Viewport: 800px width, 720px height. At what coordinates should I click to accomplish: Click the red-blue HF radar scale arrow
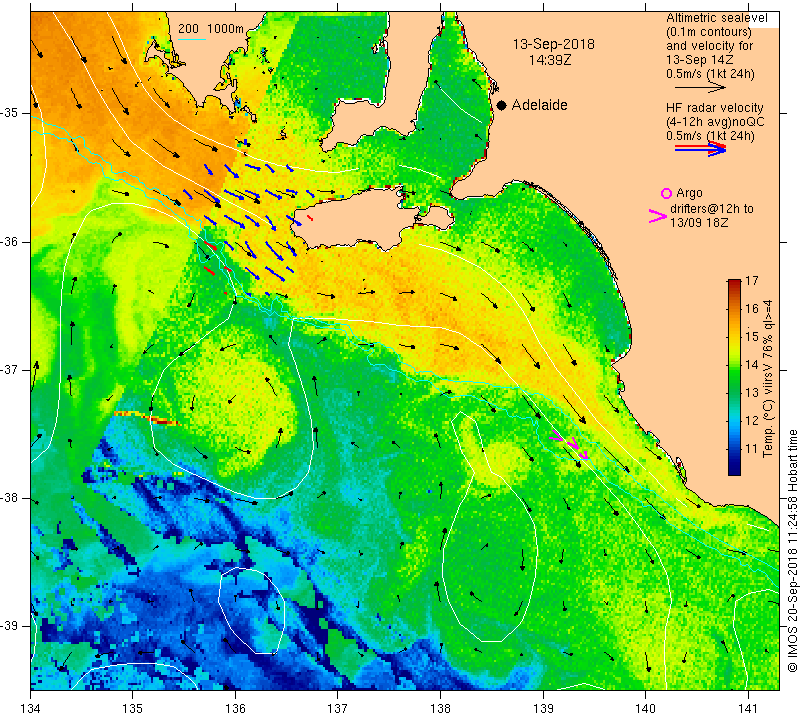pyautogui.click(x=700, y=149)
